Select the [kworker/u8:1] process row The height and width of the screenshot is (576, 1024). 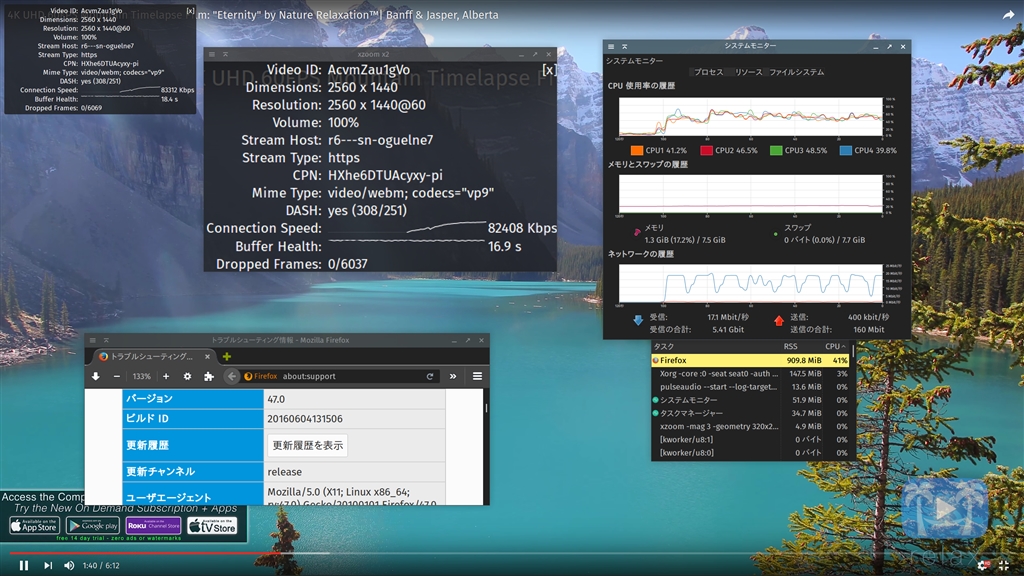[750, 439]
